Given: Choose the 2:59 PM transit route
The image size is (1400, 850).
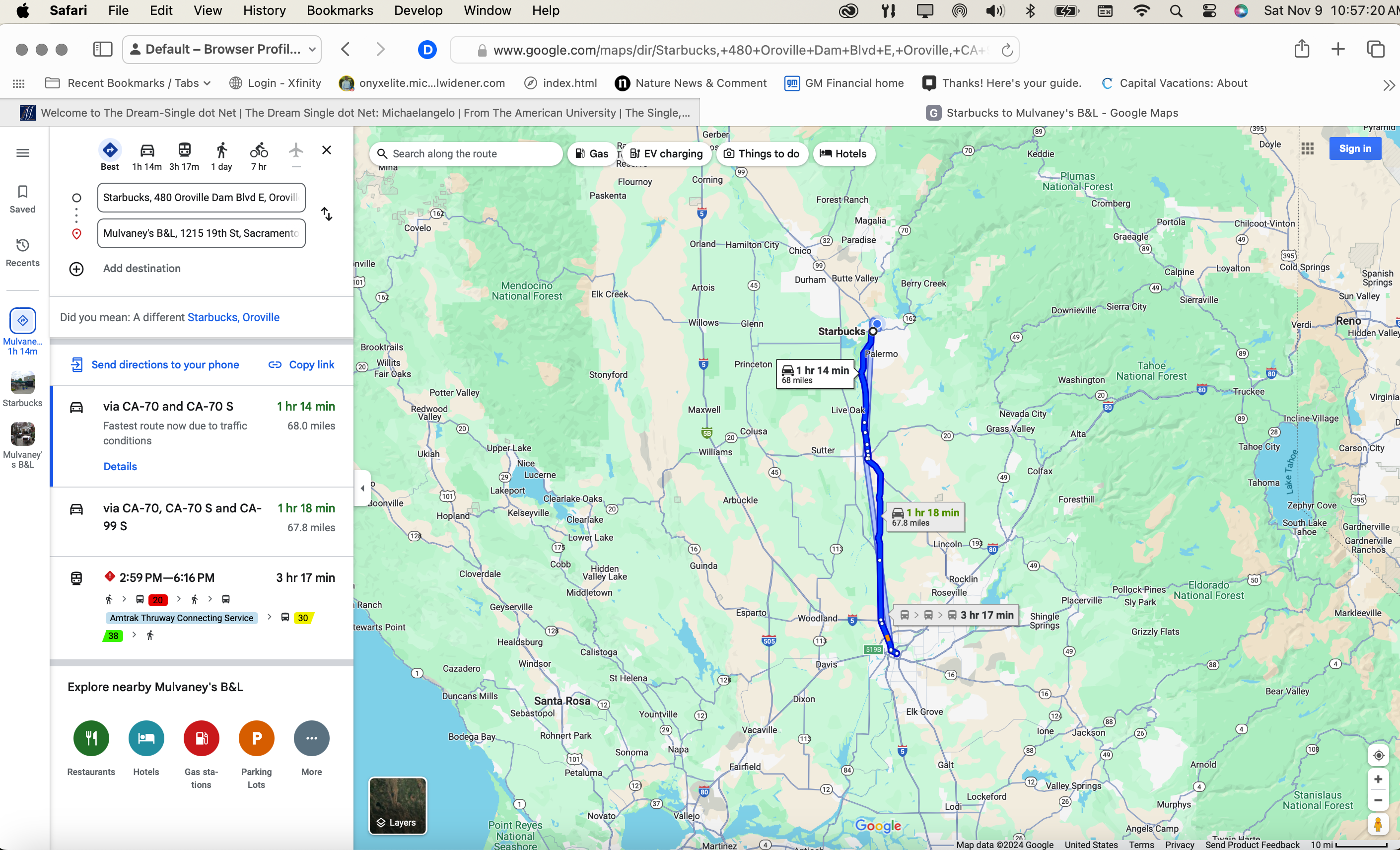Looking at the screenshot, I should [202, 608].
